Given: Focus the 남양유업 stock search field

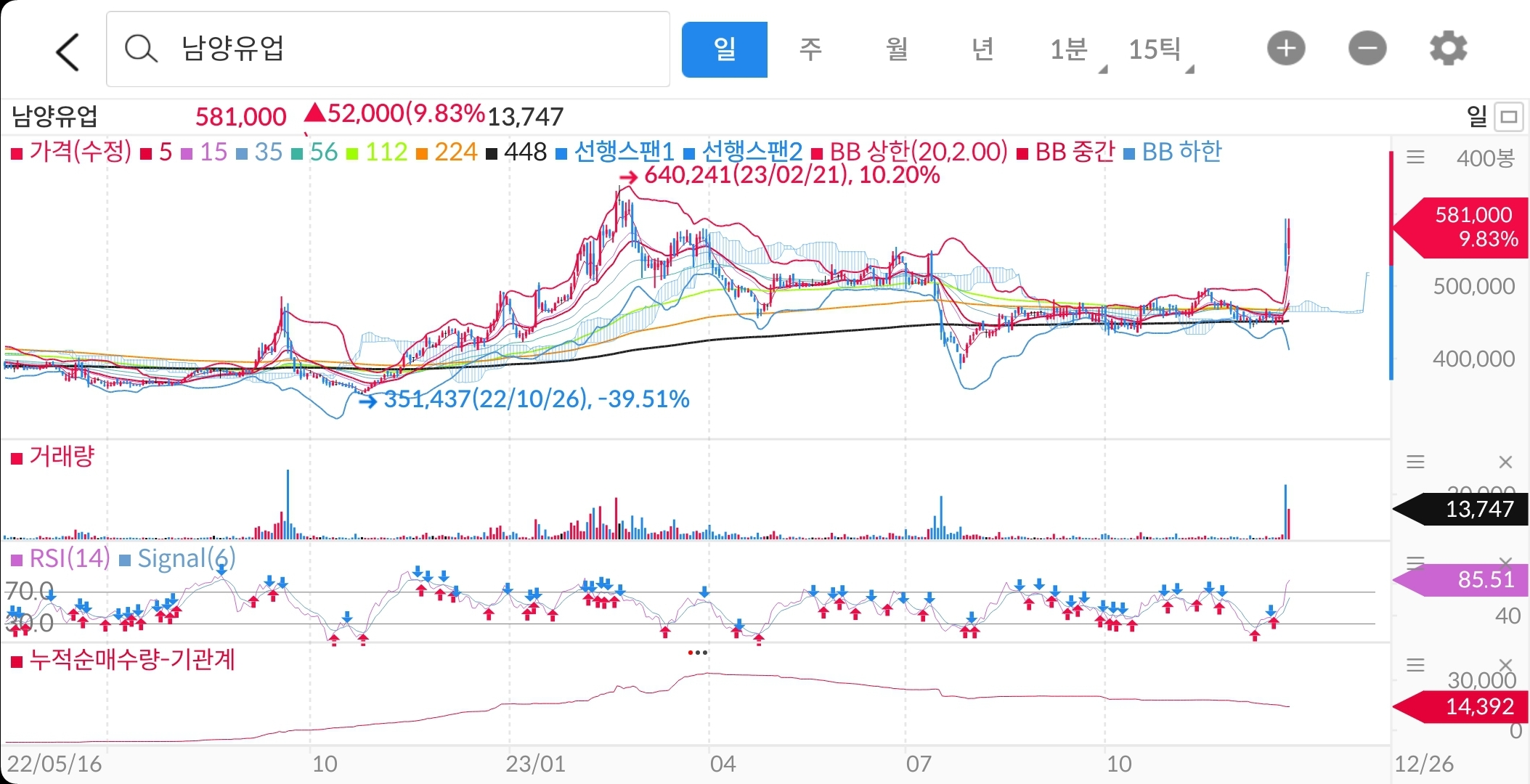Looking at the screenshot, I should point(388,49).
